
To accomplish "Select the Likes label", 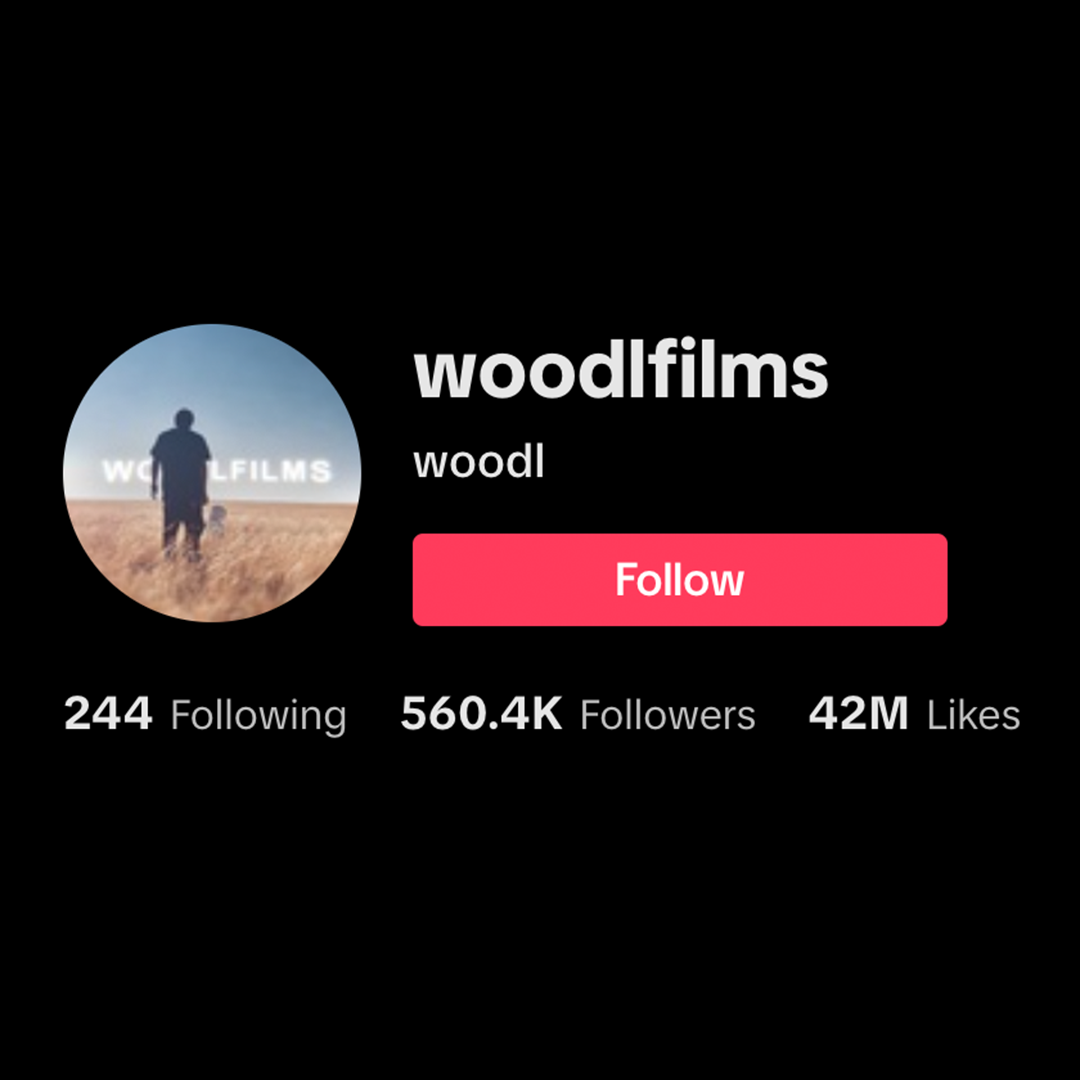I will coord(973,715).
